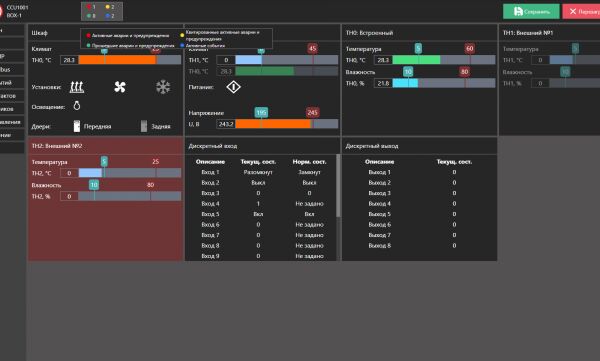Click Текущ. сост. header in Дискретный вход
600x361 pixels.
pyautogui.click(x=258, y=162)
